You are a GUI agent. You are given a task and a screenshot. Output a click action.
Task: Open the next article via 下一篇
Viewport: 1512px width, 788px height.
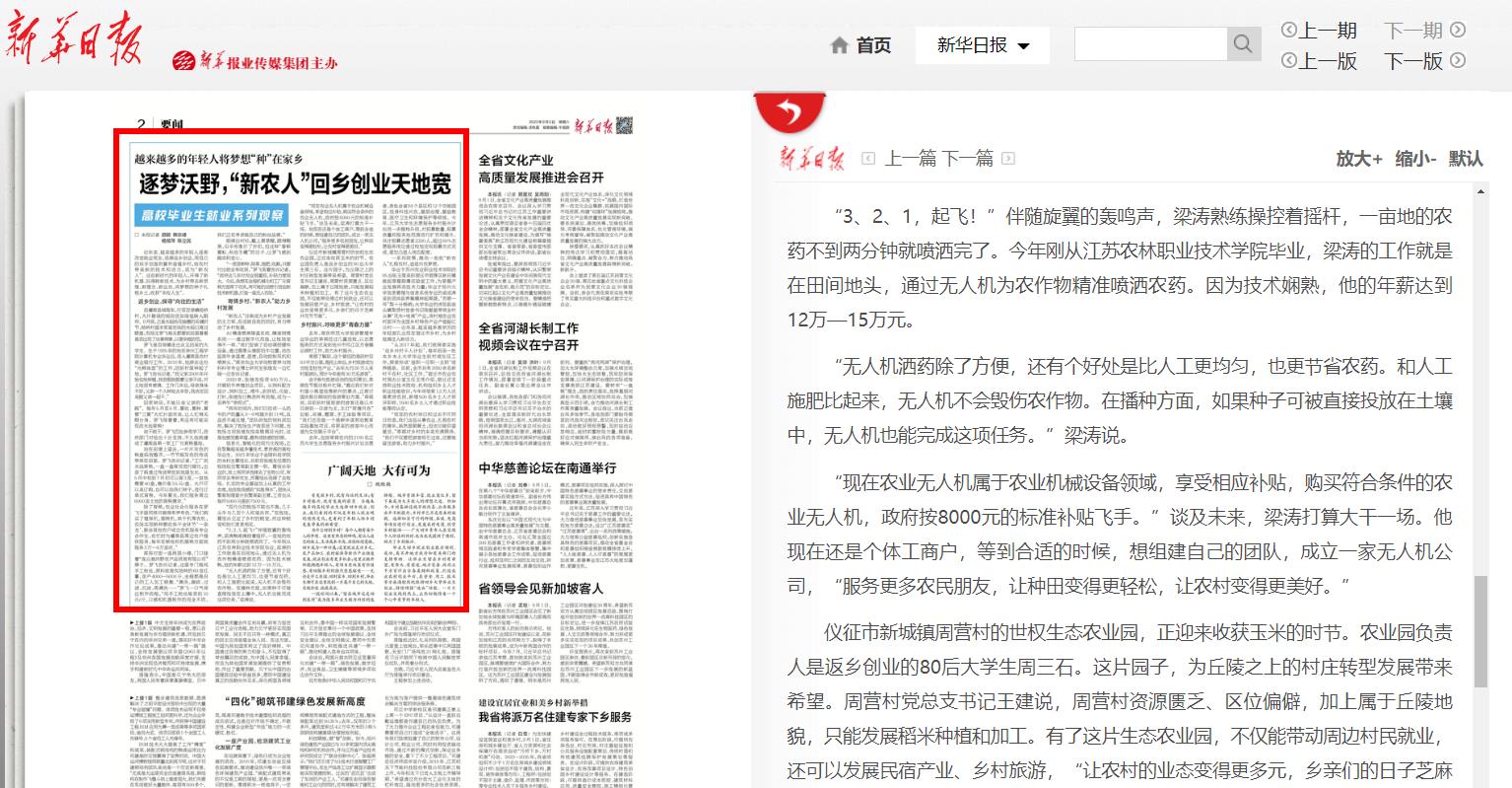pyautogui.click(x=967, y=158)
